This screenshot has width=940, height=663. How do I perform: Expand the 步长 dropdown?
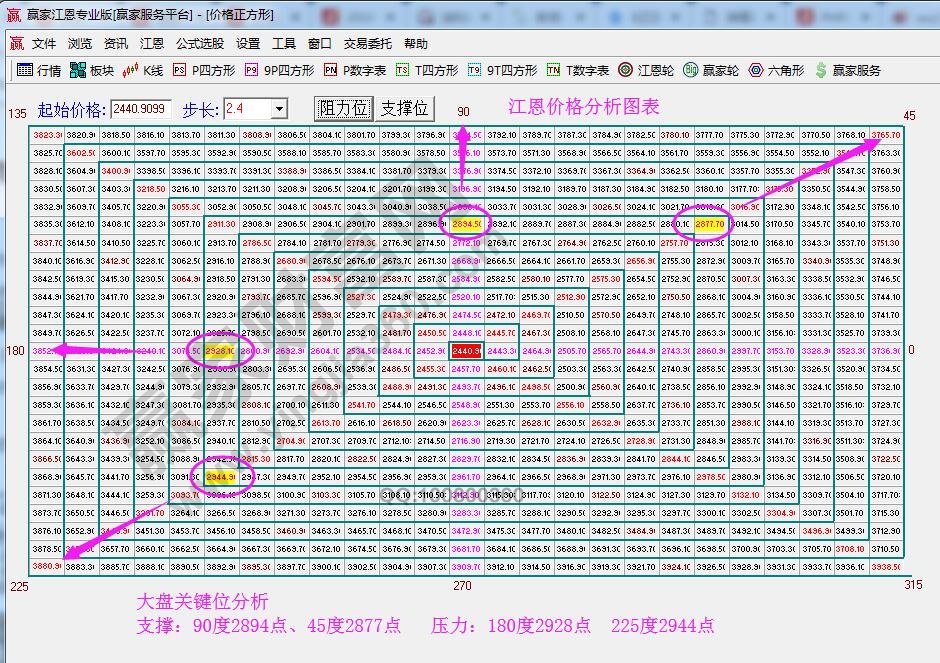(x=280, y=108)
